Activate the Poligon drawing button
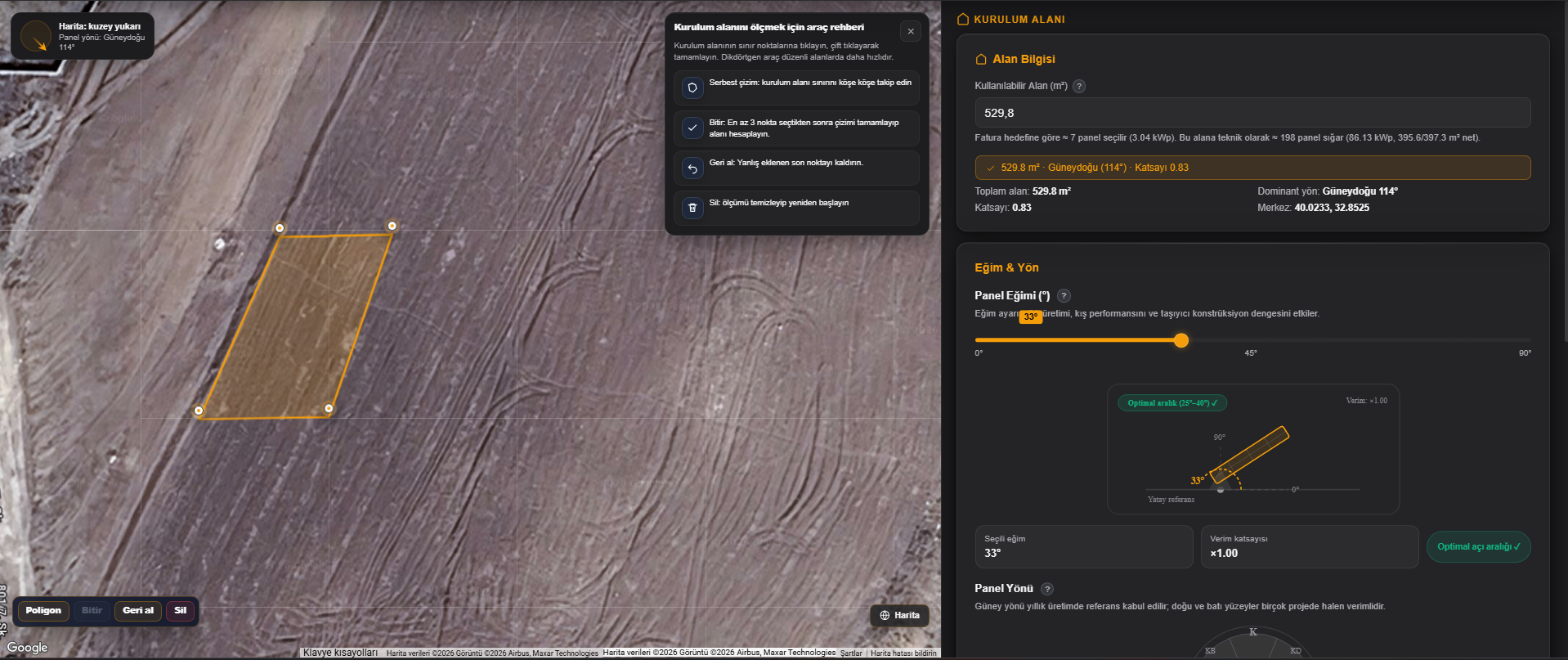This screenshot has width=1568, height=660. pyautogui.click(x=43, y=611)
